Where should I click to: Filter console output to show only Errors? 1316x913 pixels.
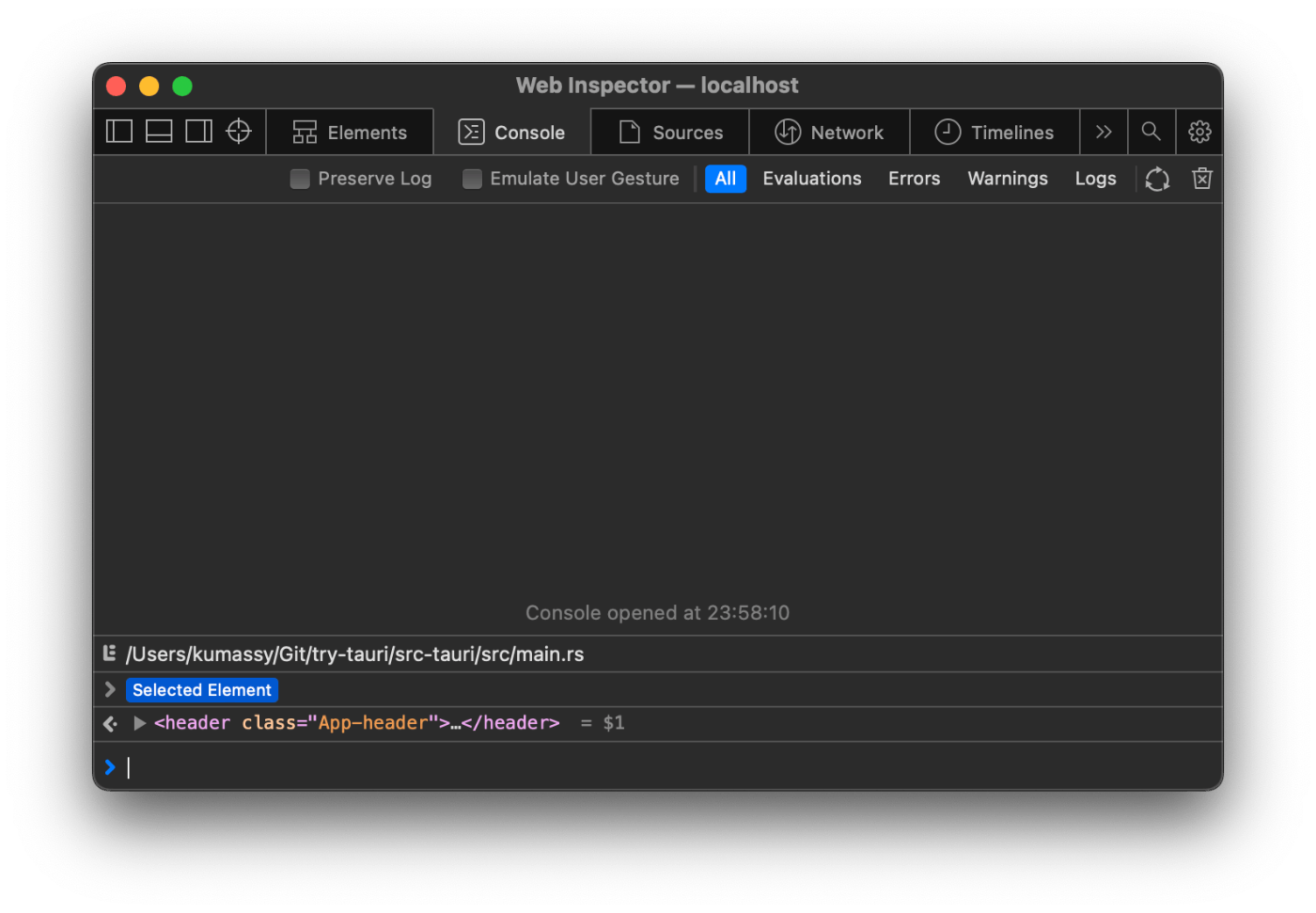coord(913,178)
